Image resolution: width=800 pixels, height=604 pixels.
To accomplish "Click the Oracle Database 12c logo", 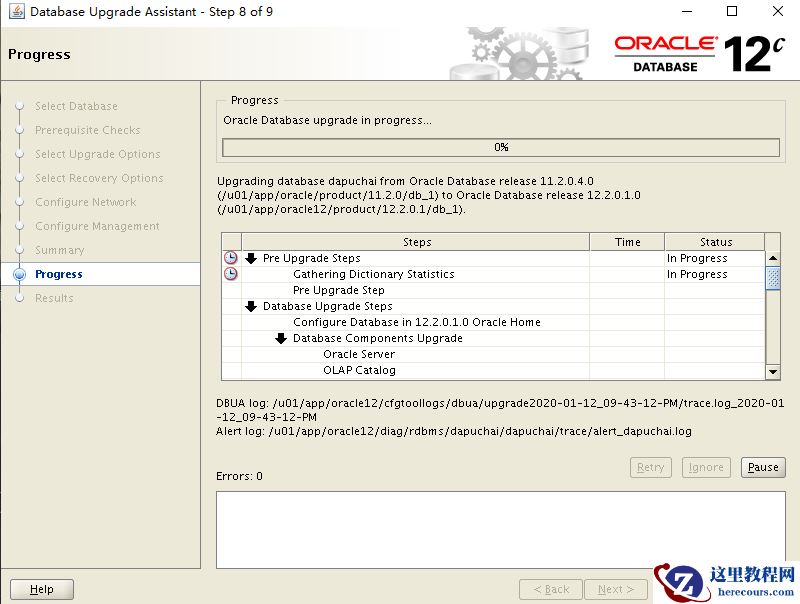I will tap(699, 54).
